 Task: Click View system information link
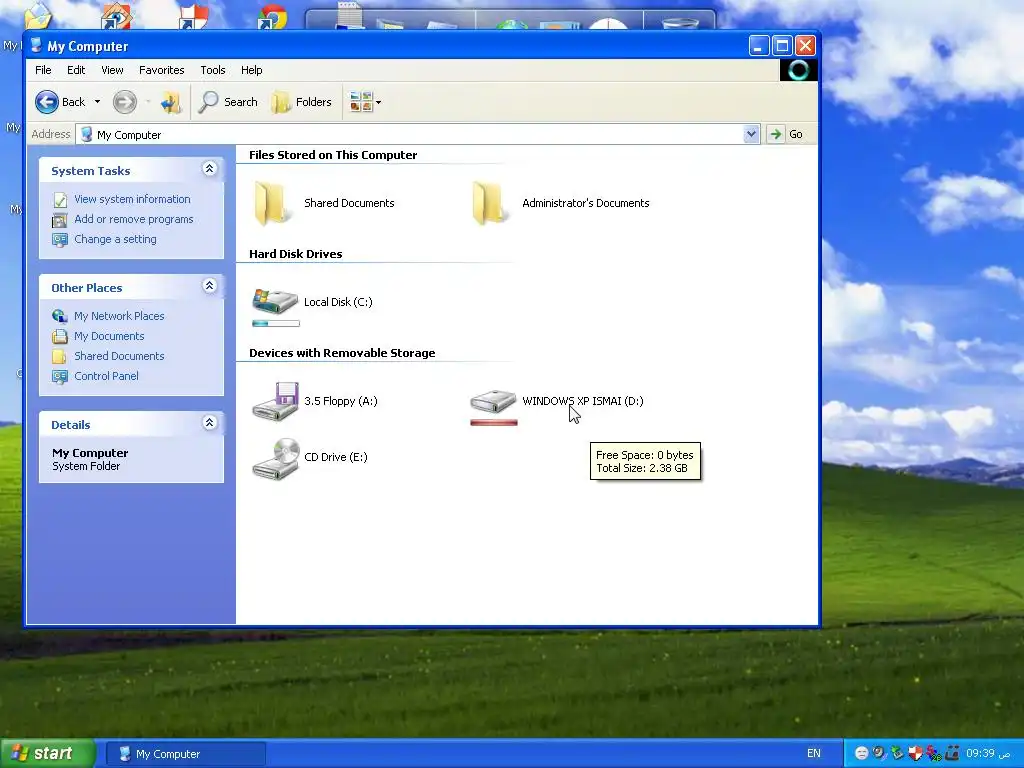click(133, 199)
